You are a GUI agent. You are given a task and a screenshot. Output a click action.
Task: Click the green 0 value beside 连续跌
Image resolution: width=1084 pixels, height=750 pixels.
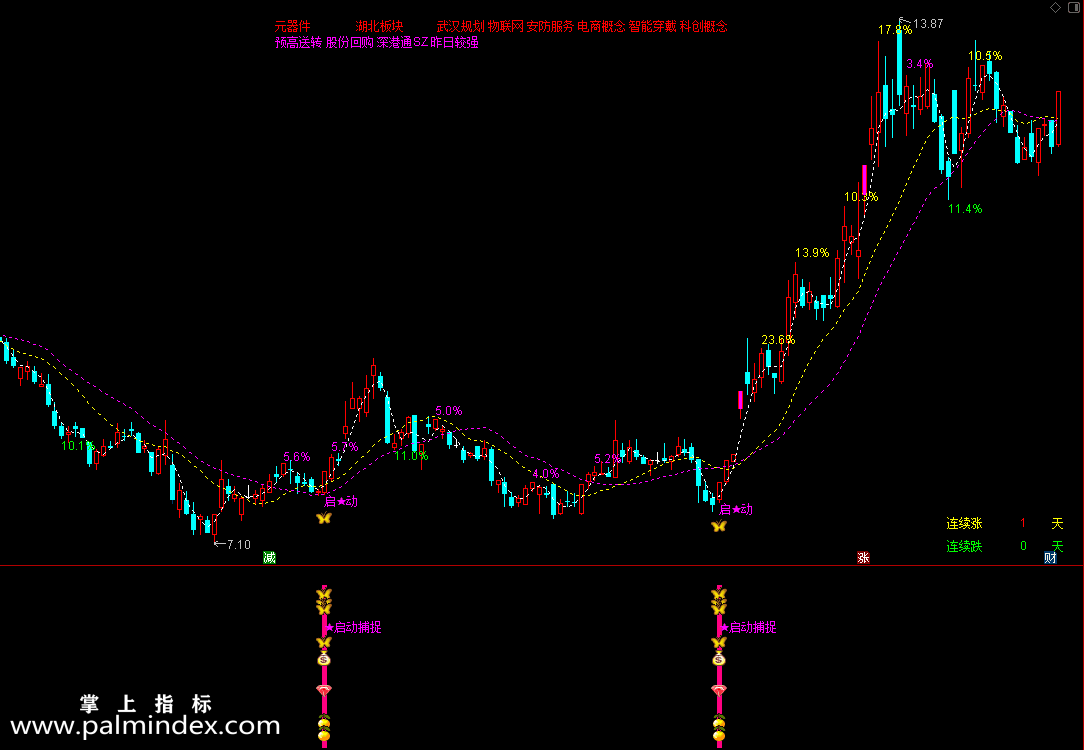(1023, 546)
